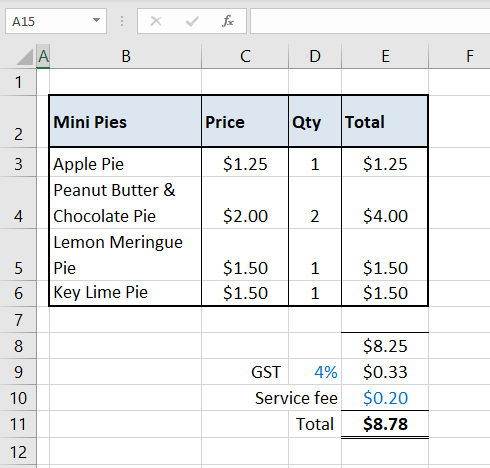Select column E header
This screenshot has height=468, width=490.
tap(385, 56)
